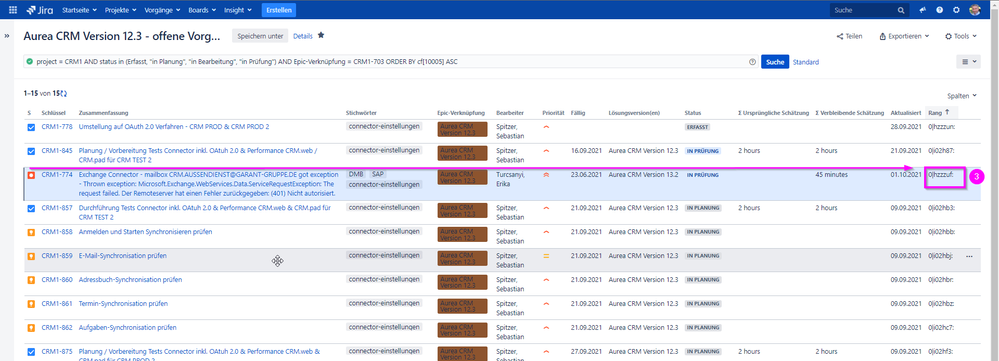Click the Speichern unter button
This screenshot has width=999, height=361.
click(x=260, y=36)
